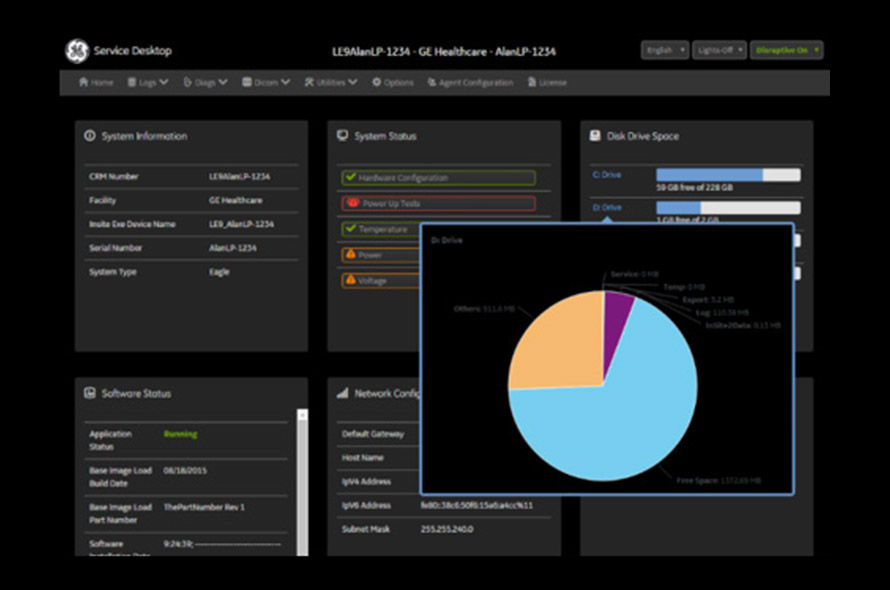The width and height of the screenshot is (890, 590).
Task: Click the GE logo in the header
Action: pyautogui.click(x=77, y=51)
